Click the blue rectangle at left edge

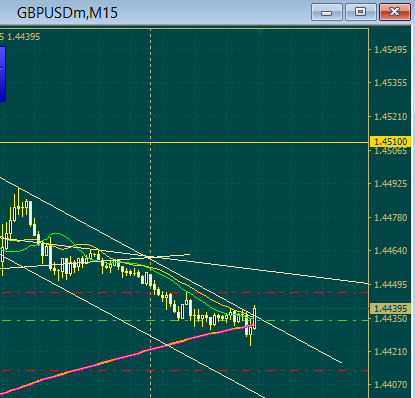click(x=3, y=74)
